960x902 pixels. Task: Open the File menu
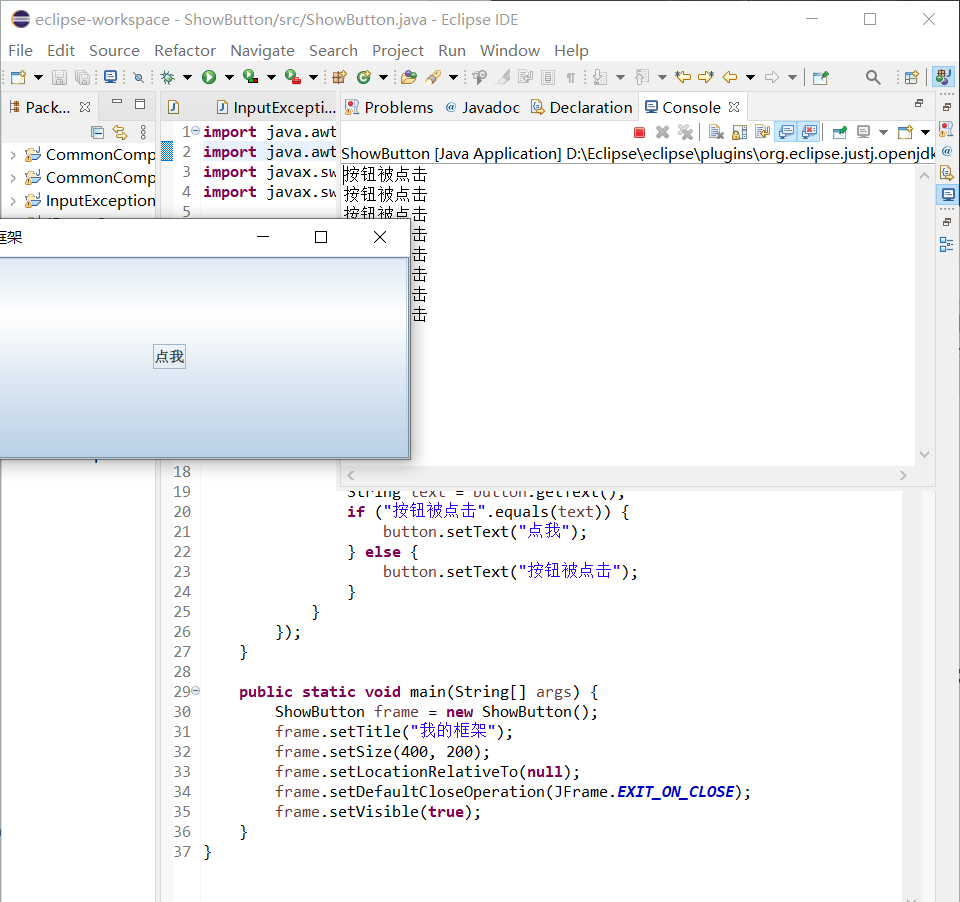20,50
